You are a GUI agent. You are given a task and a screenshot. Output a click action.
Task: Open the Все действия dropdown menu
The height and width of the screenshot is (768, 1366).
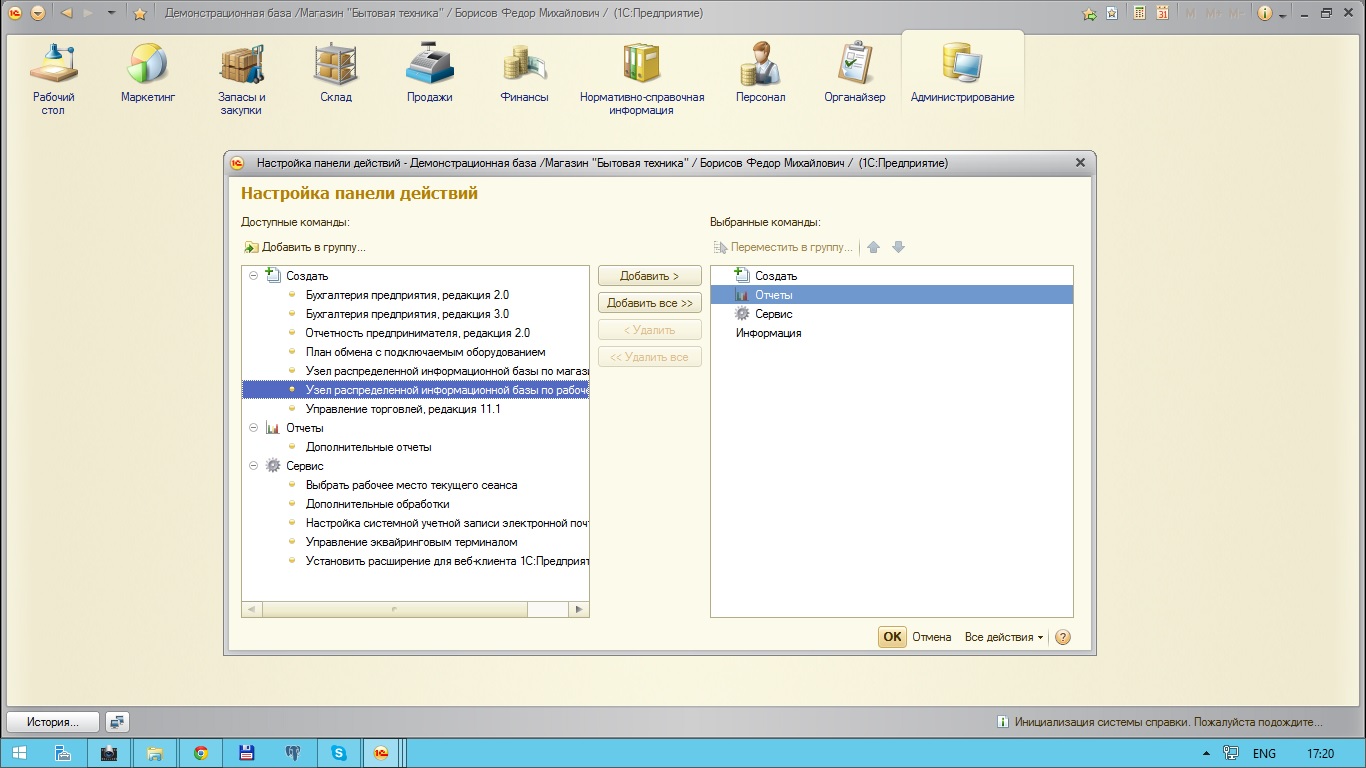1004,637
